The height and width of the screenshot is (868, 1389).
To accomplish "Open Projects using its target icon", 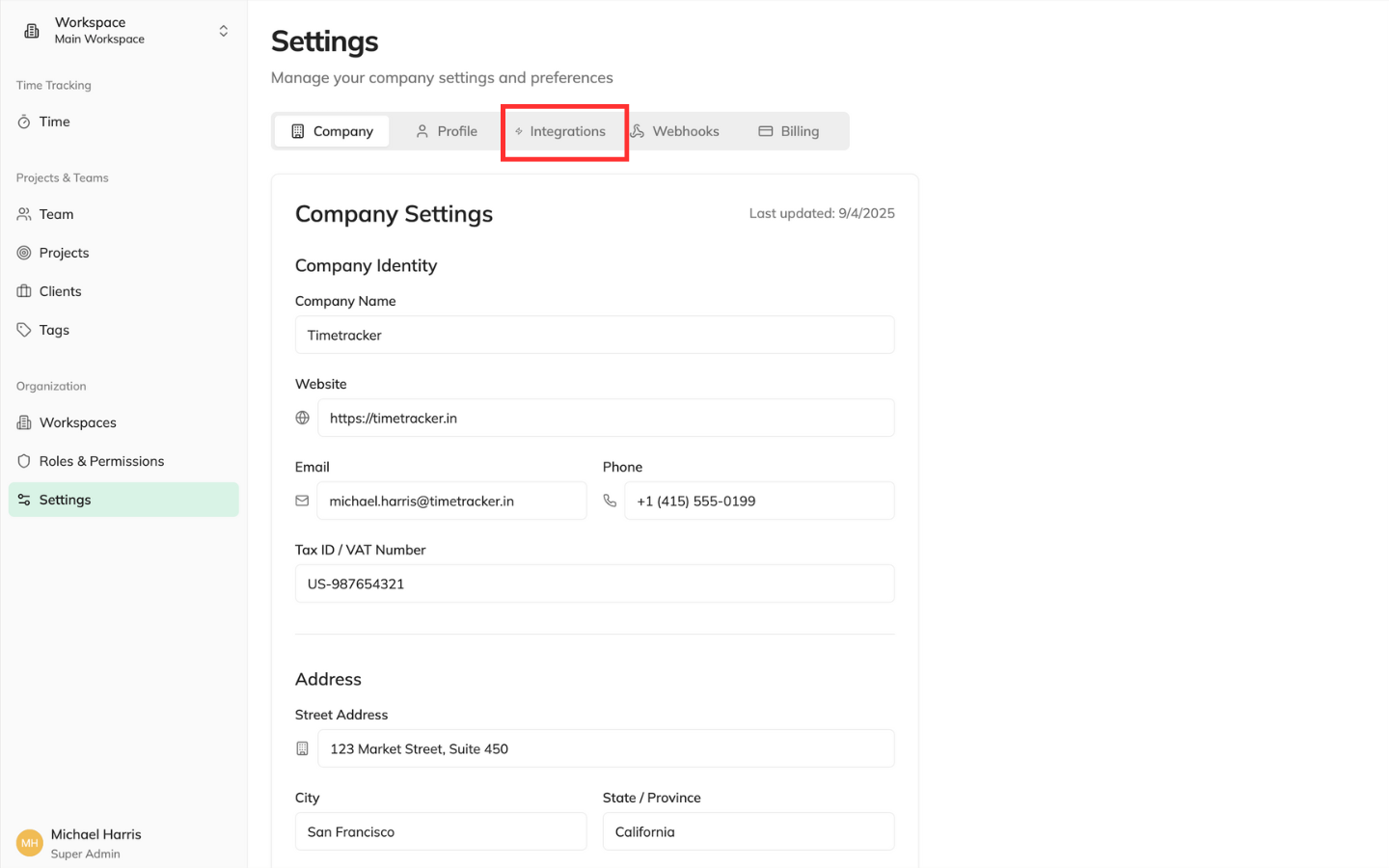I will [x=26, y=253].
